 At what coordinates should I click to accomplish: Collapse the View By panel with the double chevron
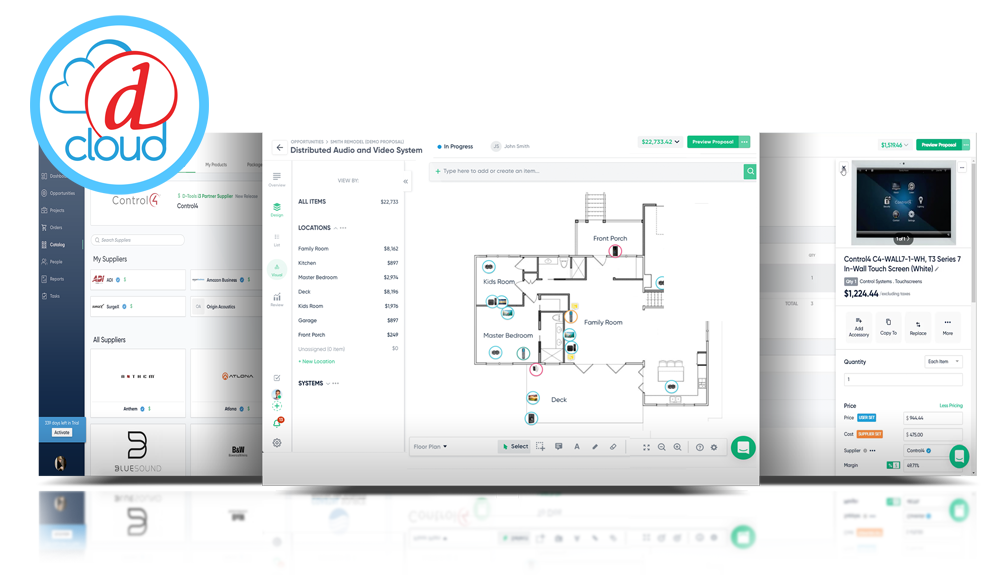405,181
